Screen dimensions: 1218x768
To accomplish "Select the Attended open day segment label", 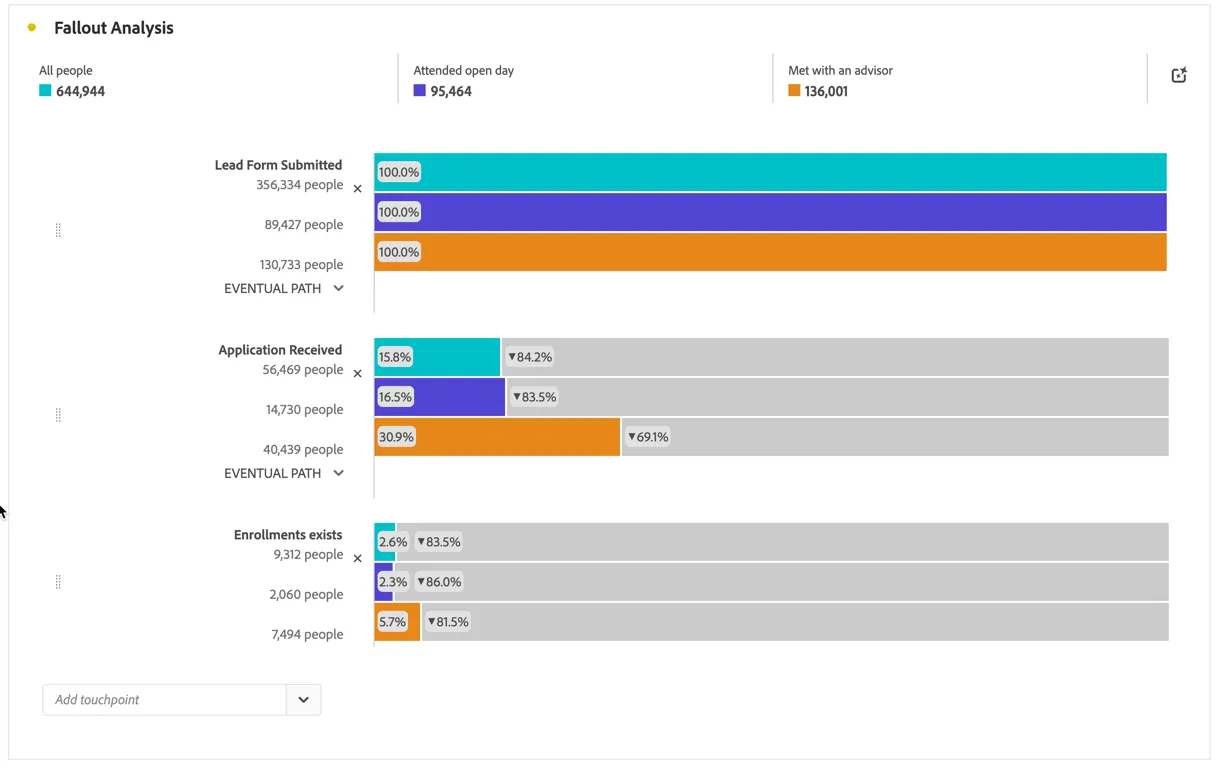I will [464, 70].
